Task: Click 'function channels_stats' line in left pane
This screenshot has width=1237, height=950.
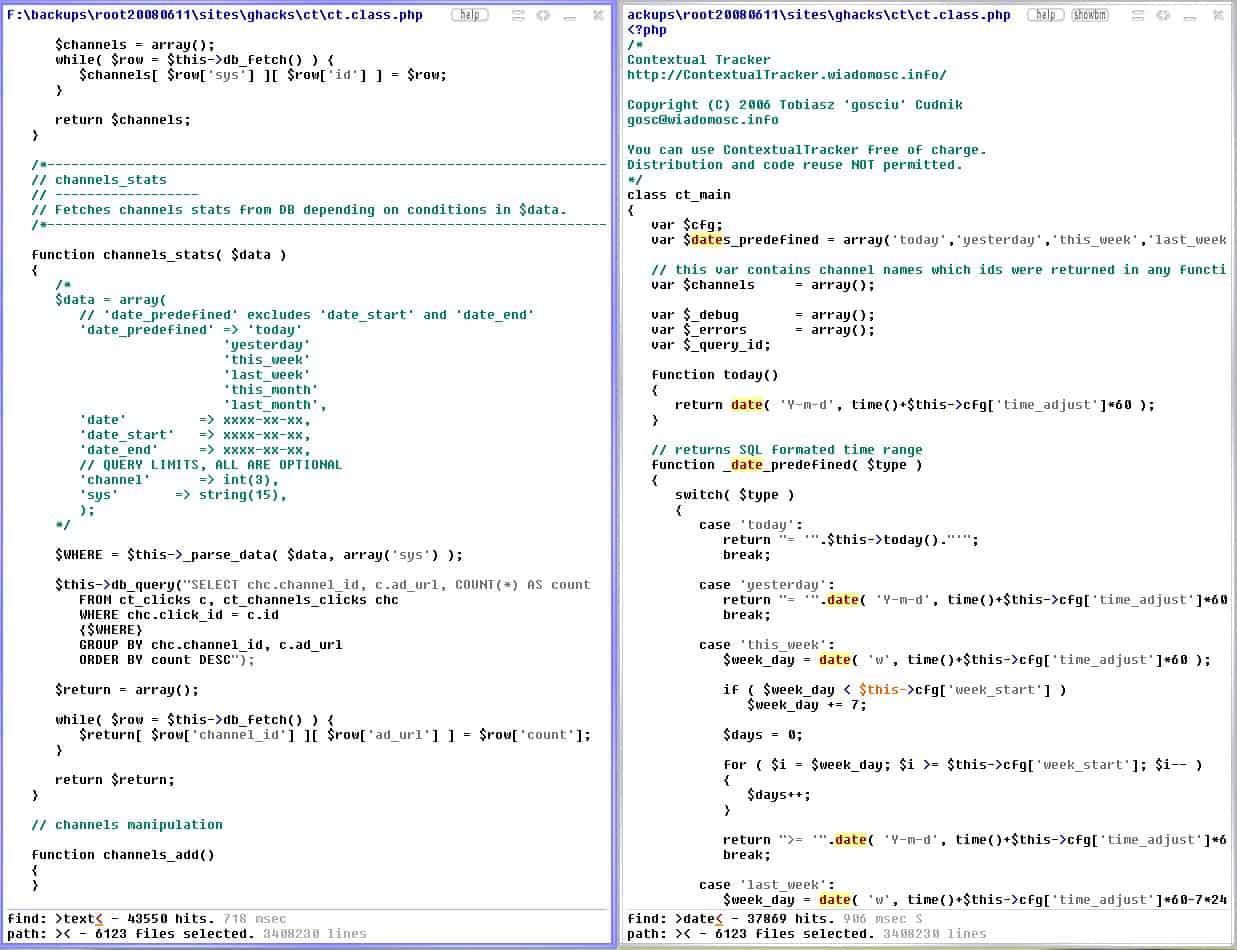Action: (x=158, y=255)
